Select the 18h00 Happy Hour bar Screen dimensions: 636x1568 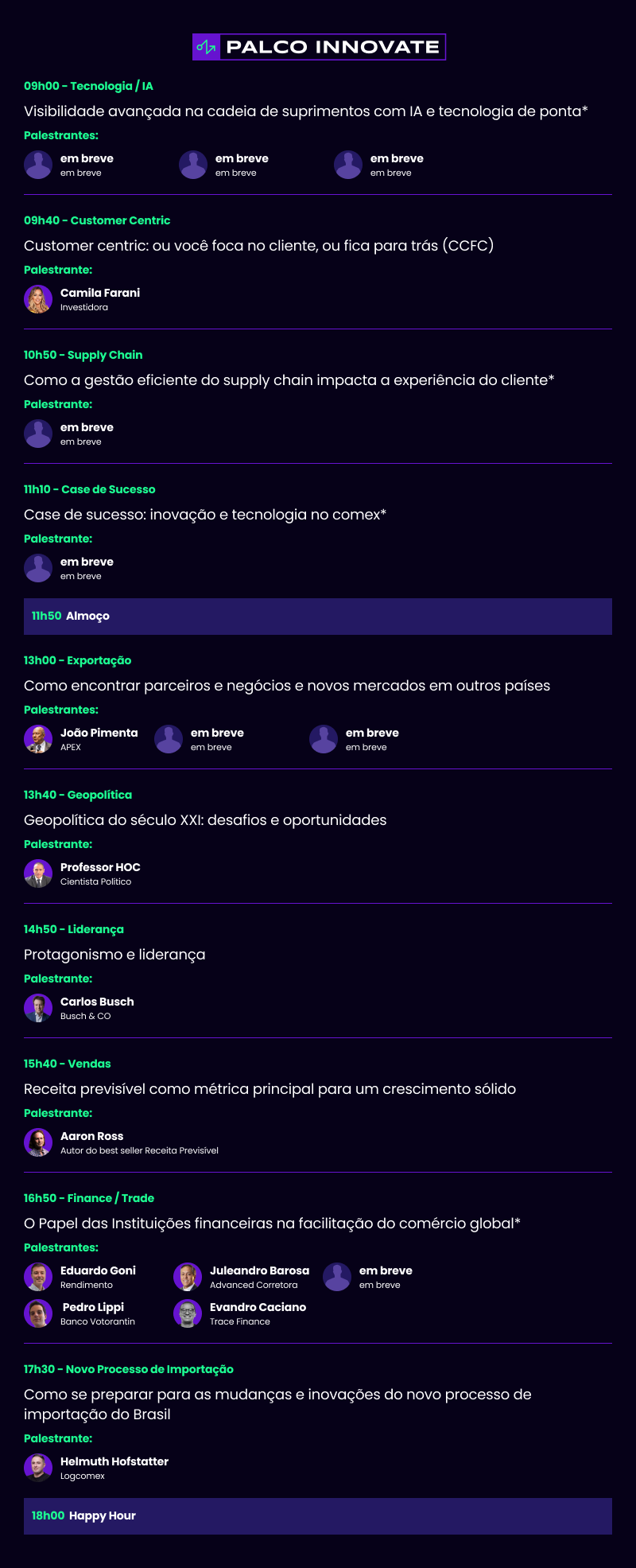tap(318, 1516)
